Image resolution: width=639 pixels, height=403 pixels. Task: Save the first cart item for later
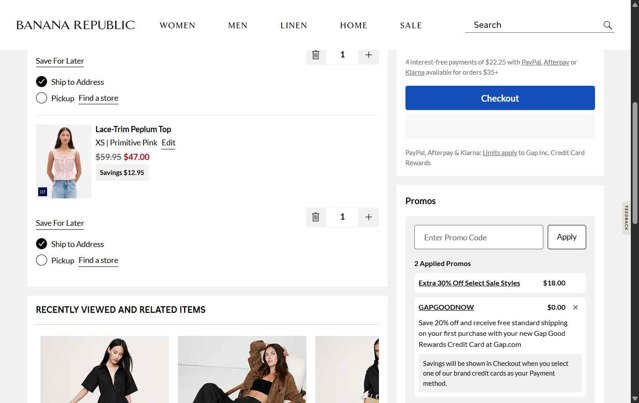[59, 61]
